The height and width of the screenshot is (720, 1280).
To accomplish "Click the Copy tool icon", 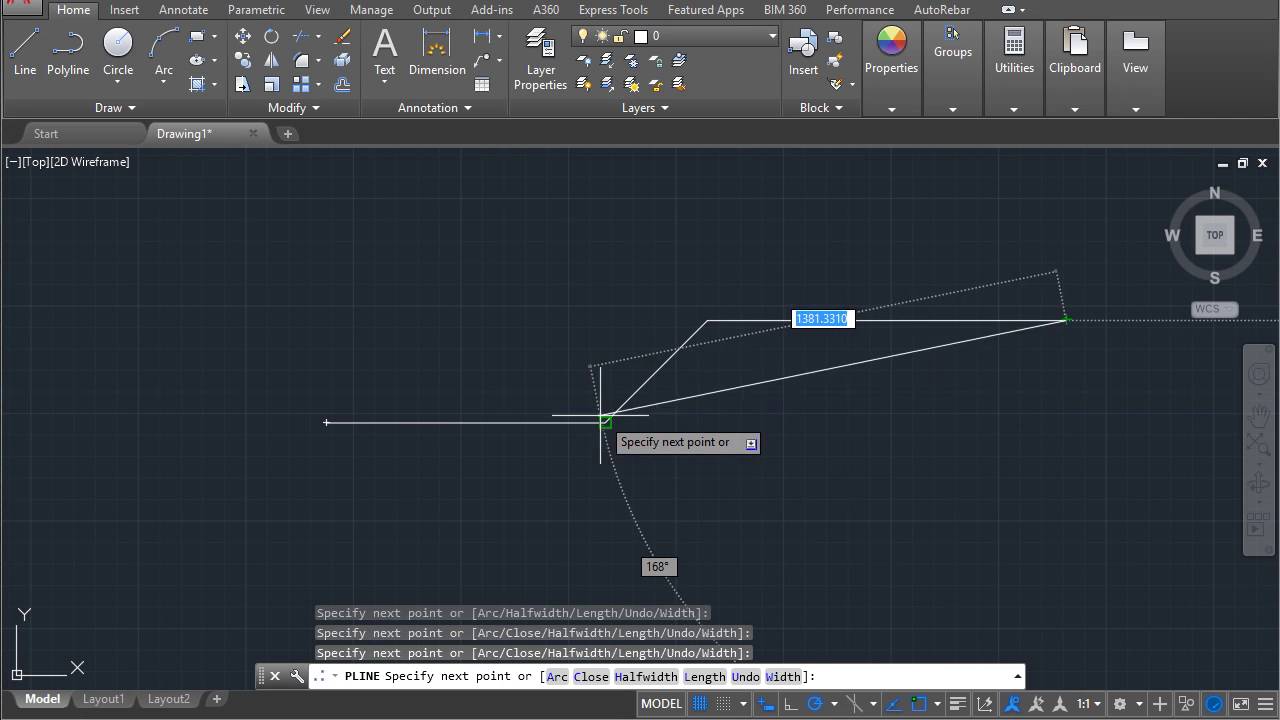I will (x=243, y=60).
